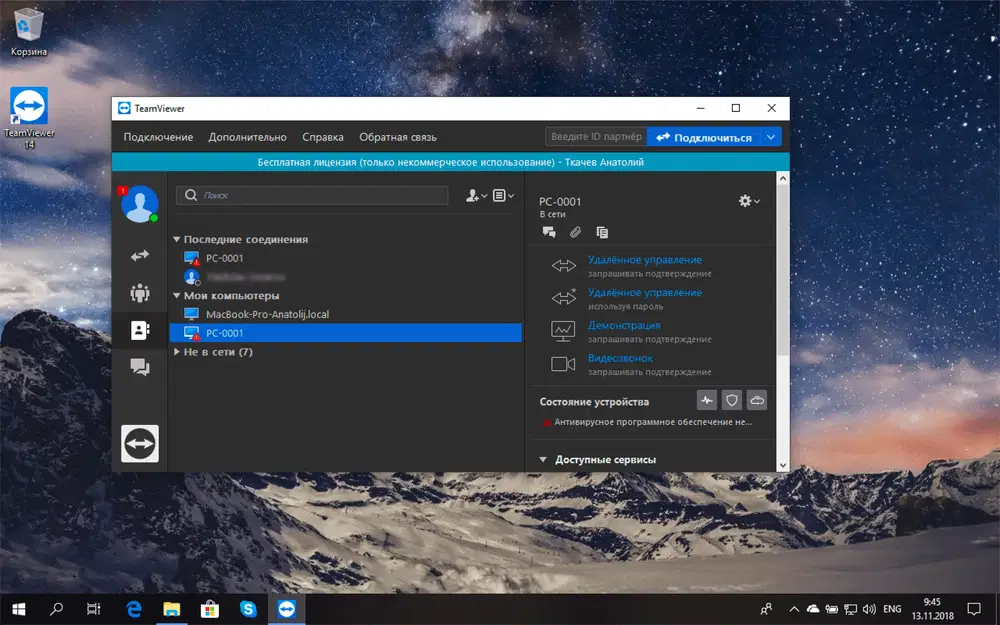The image size is (1000, 625).
Task: Select highlighted PC-0001 under Мои компьютеры
Action: (346, 333)
